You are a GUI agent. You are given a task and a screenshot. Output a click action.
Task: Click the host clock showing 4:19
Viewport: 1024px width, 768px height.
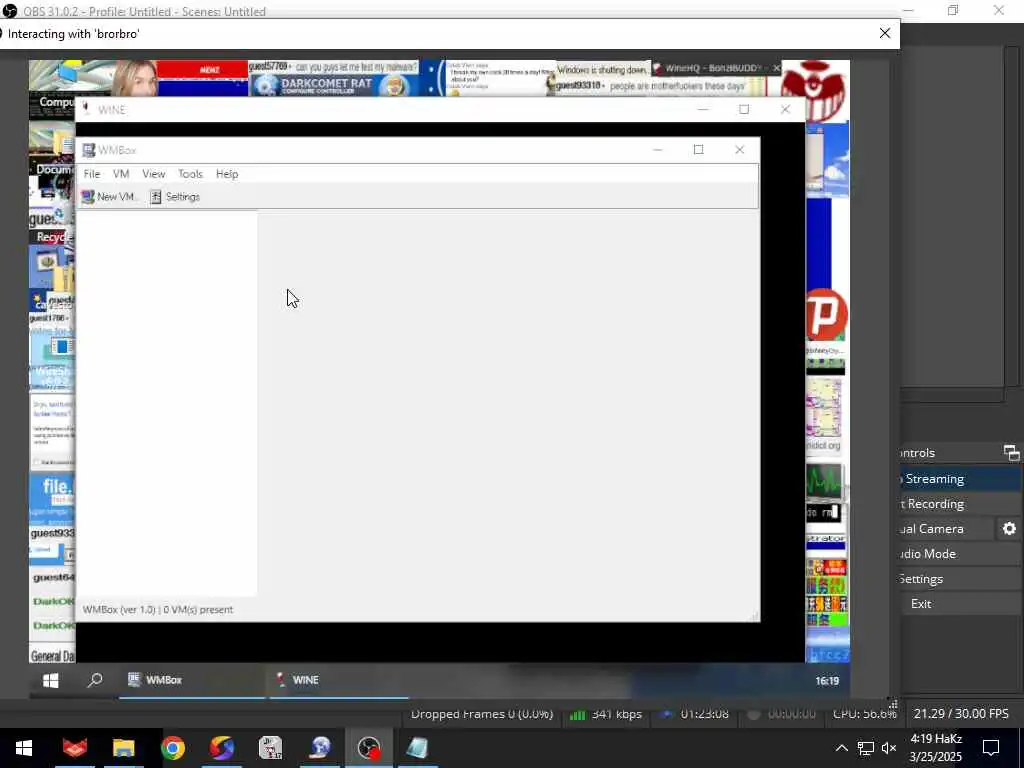pyautogui.click(x=936, y=748)
